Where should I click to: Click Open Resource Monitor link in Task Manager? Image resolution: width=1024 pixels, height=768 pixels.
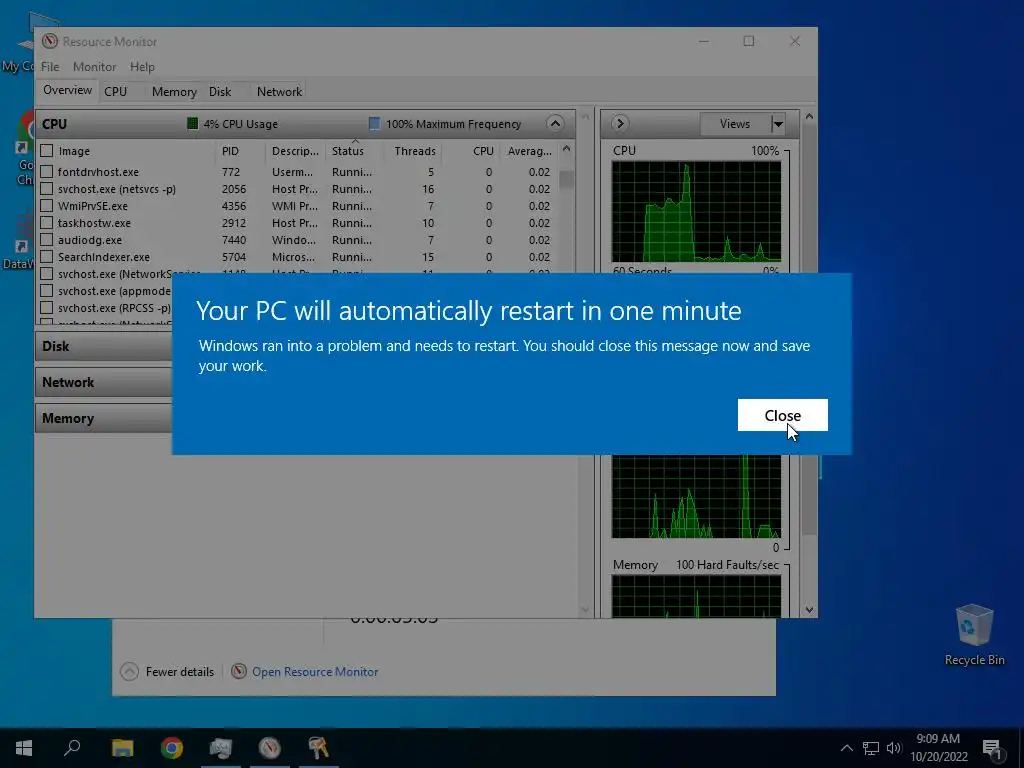click(315, 671)
